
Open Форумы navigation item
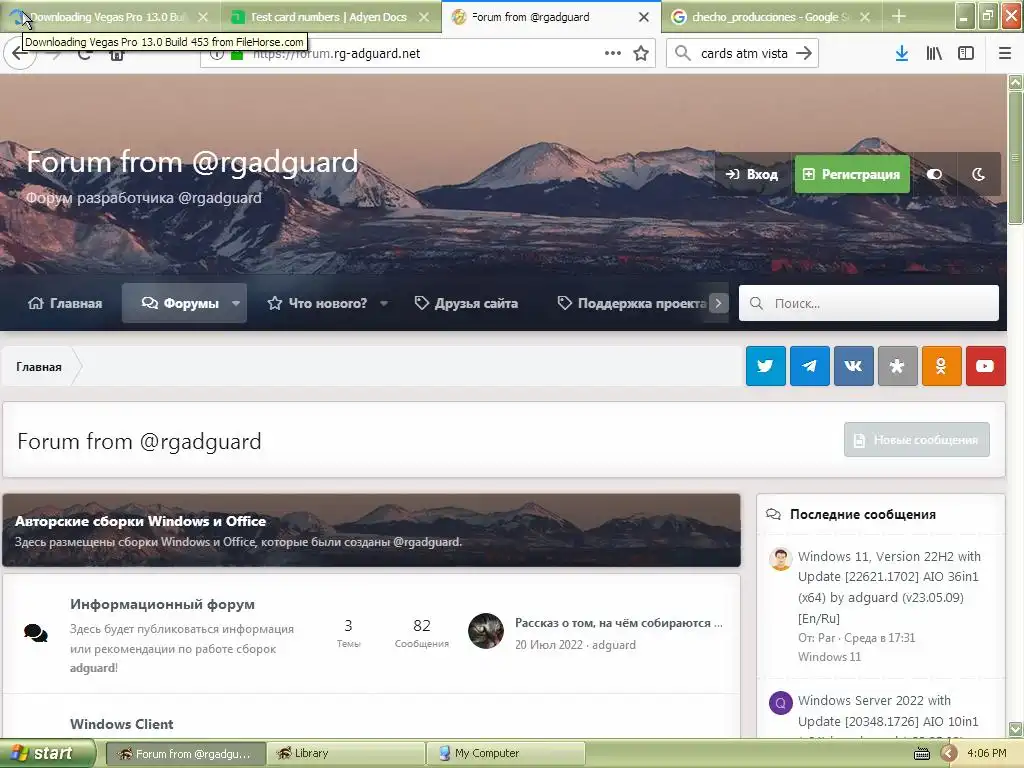[180, 303]
